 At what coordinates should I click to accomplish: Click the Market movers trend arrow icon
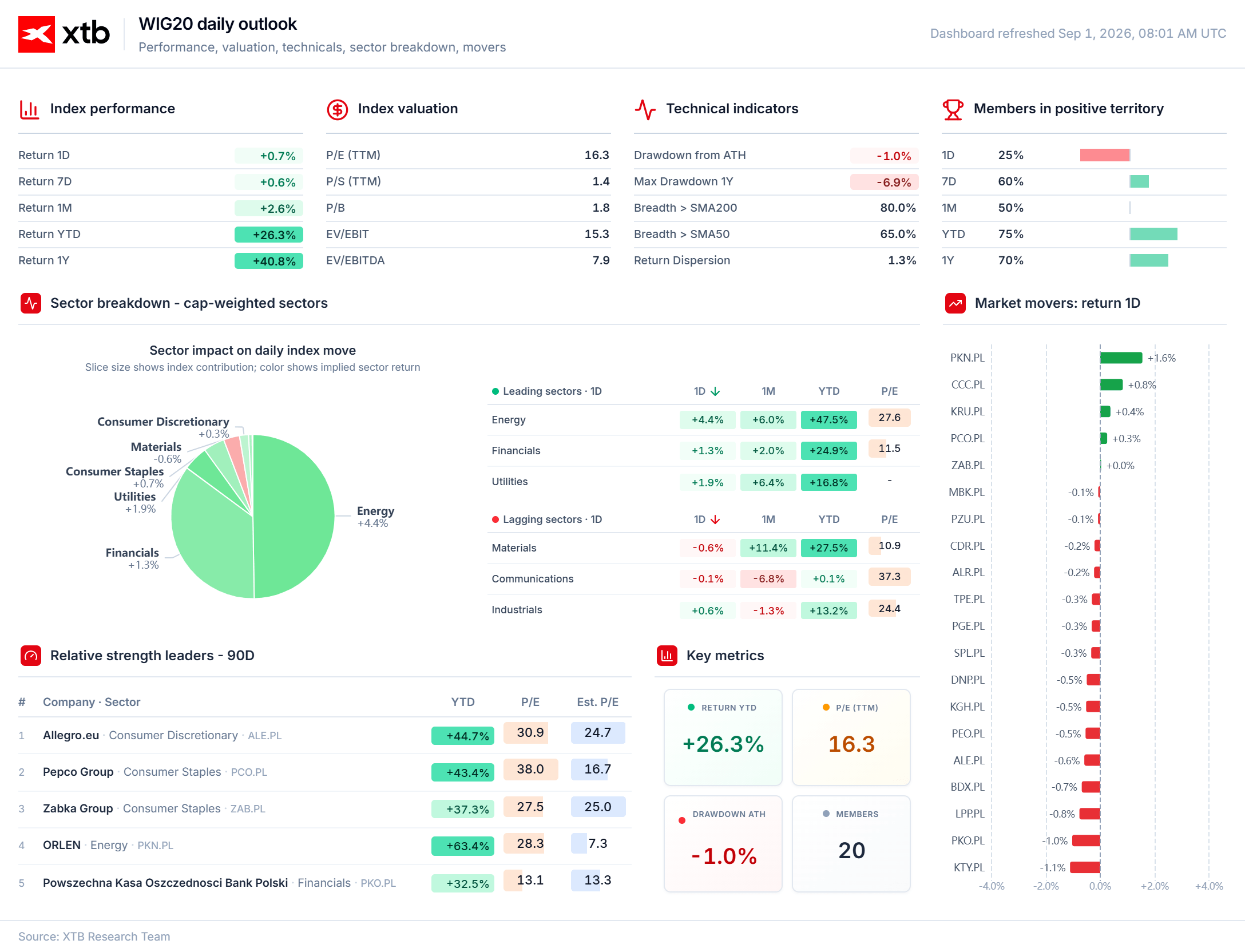coord(955,303)
